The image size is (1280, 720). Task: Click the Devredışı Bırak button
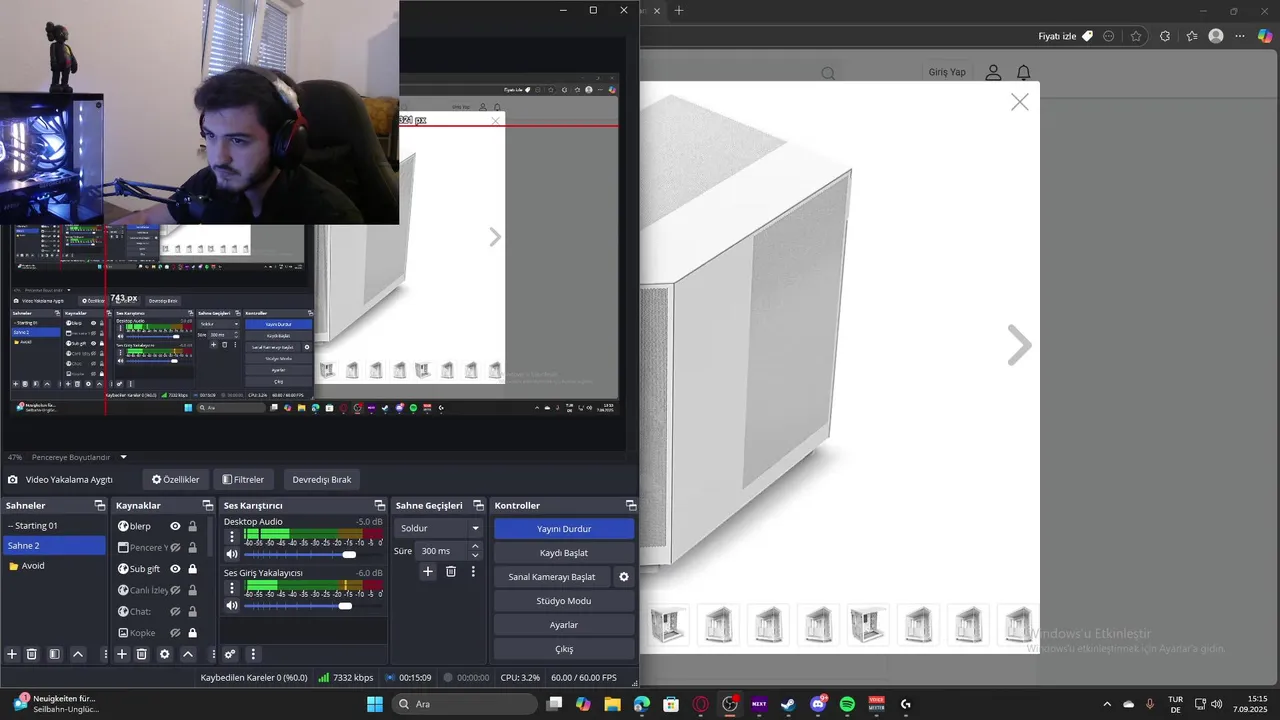click(x=322, y=480)
